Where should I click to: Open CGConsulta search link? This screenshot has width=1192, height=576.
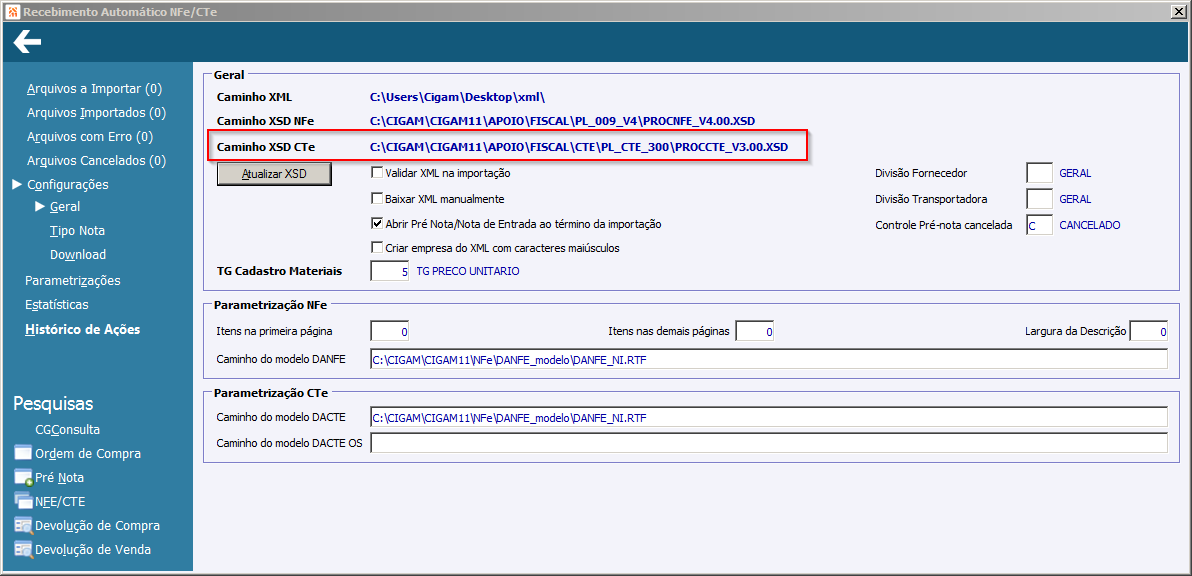point(68,429)
